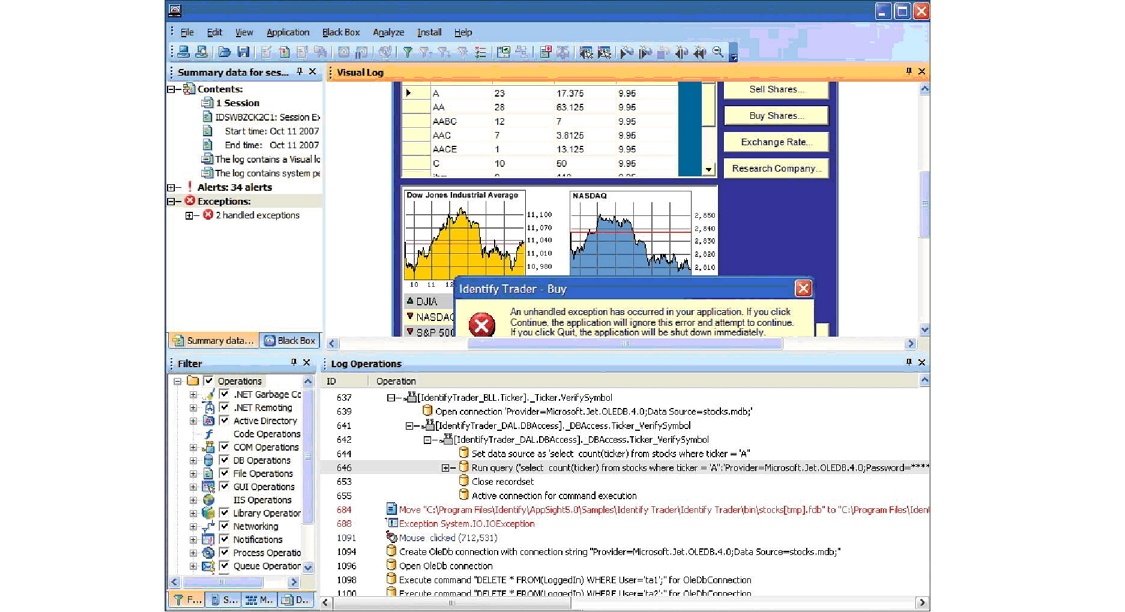Click the stock table scroll-down arrow
The image size is (1125, 612).
click(x=708, y=170)
